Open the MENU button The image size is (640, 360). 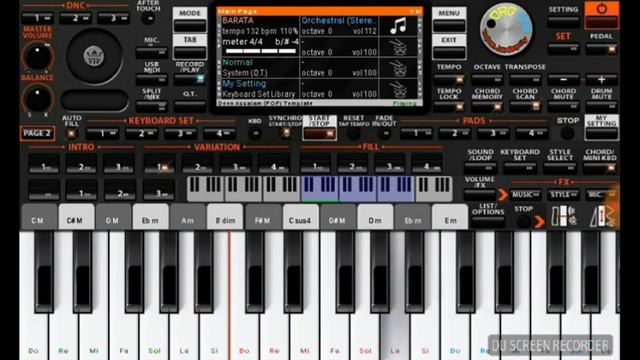449,20
